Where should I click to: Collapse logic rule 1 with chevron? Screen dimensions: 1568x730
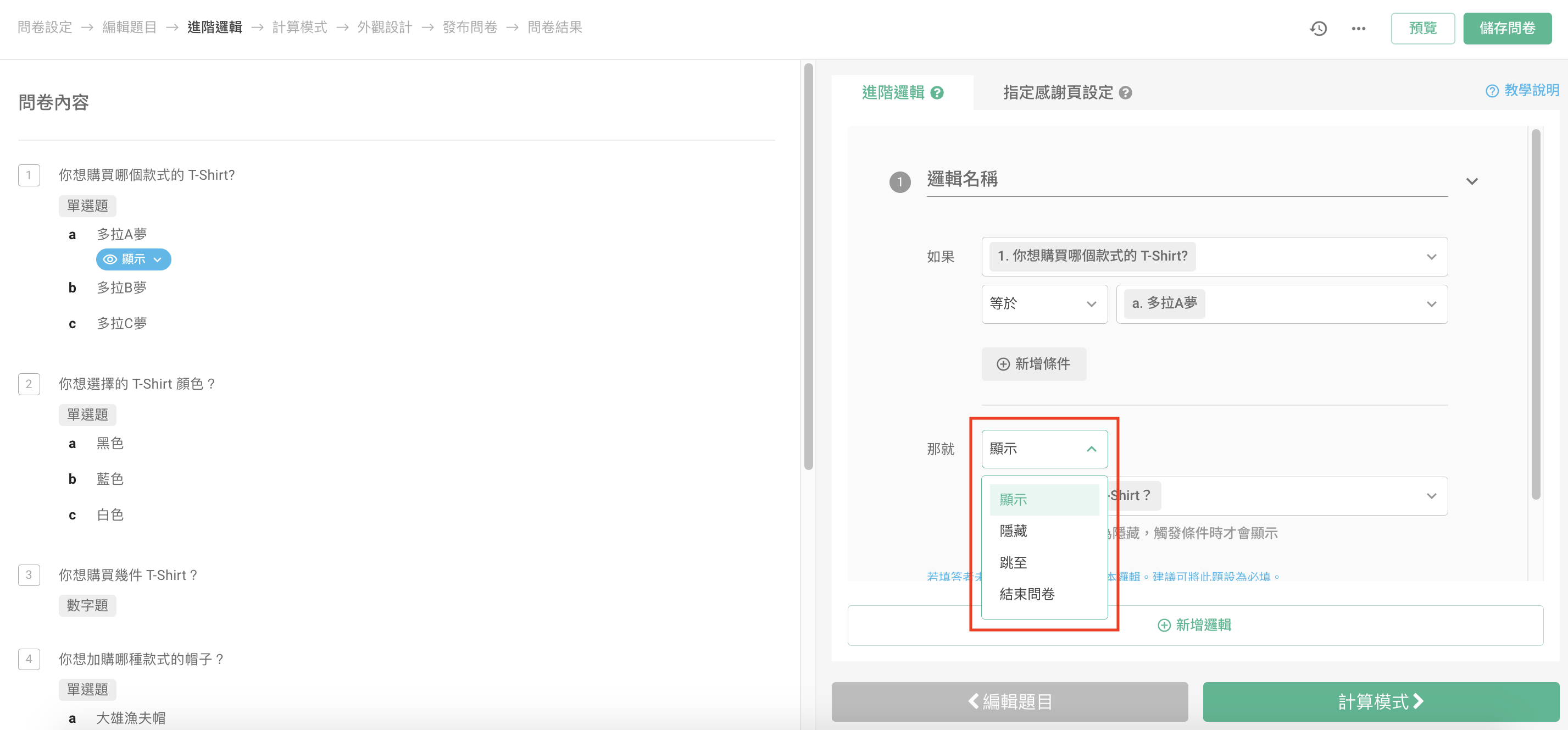tap(1471, 181)
